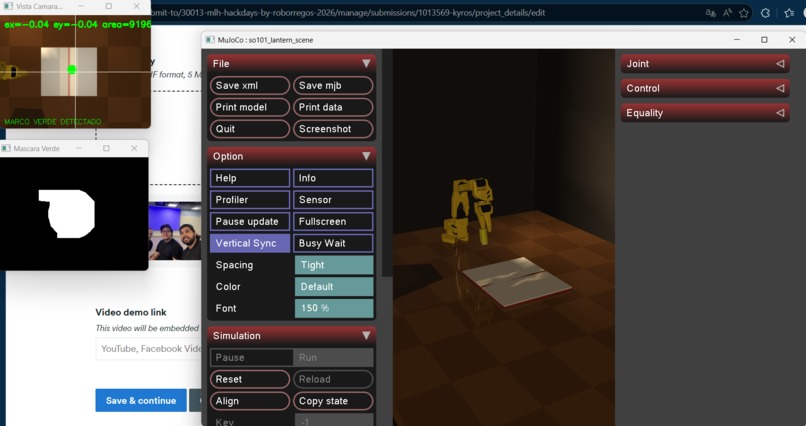
Task: Click the Align button
Action: pyautogui.click(x=250, y=401)
